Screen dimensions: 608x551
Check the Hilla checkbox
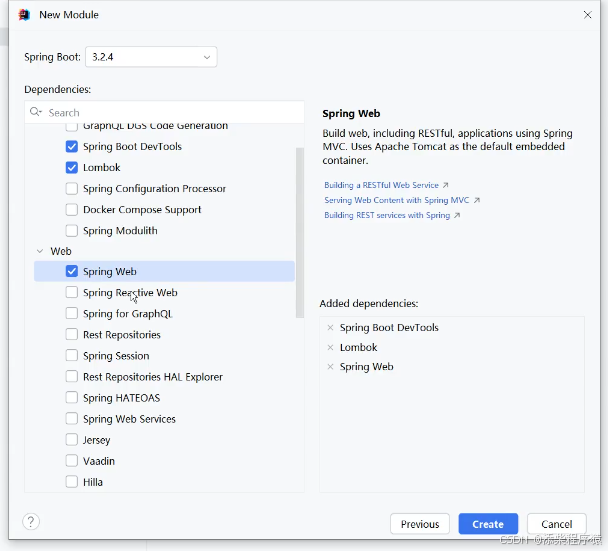(x=72, y=482)
